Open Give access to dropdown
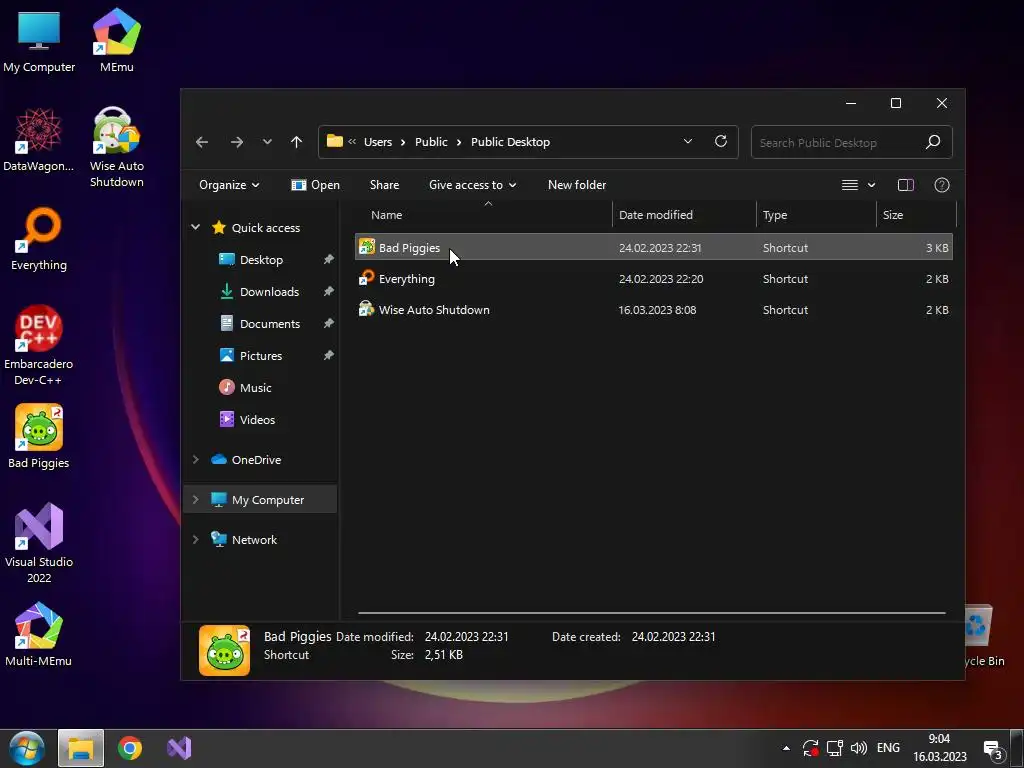 point(473,185)
